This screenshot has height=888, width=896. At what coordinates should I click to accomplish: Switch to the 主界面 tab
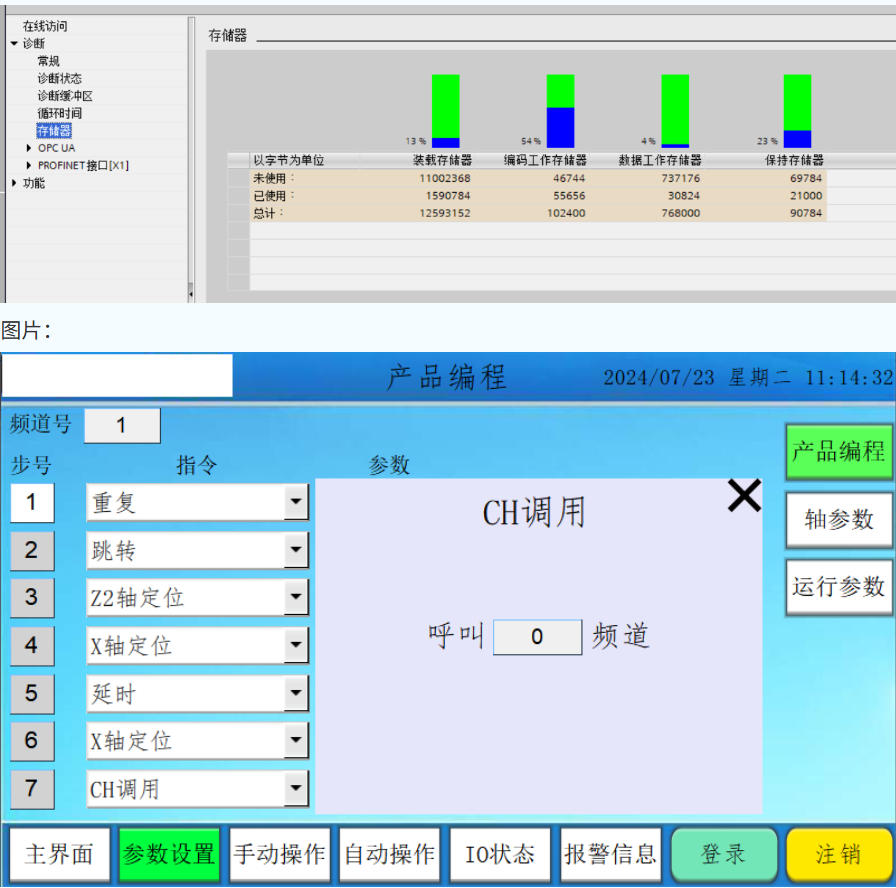point(58,854)
